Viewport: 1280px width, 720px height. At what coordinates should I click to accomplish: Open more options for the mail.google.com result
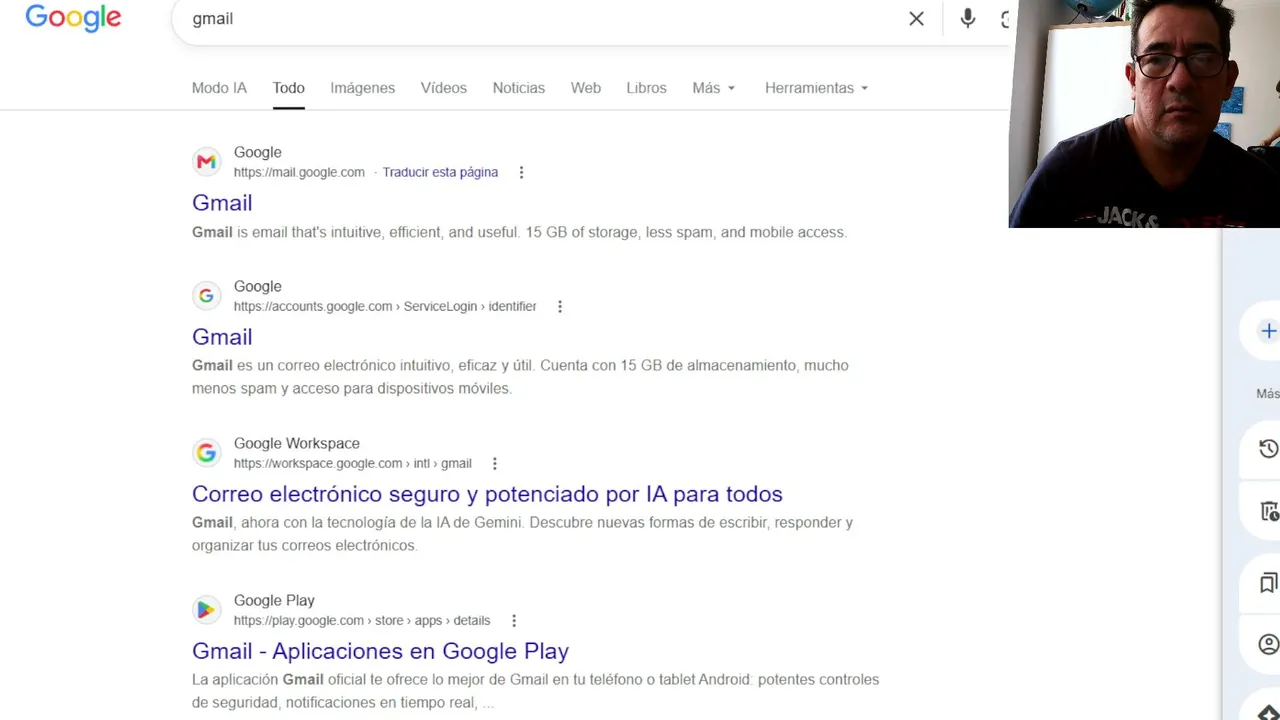pos(521,172)
